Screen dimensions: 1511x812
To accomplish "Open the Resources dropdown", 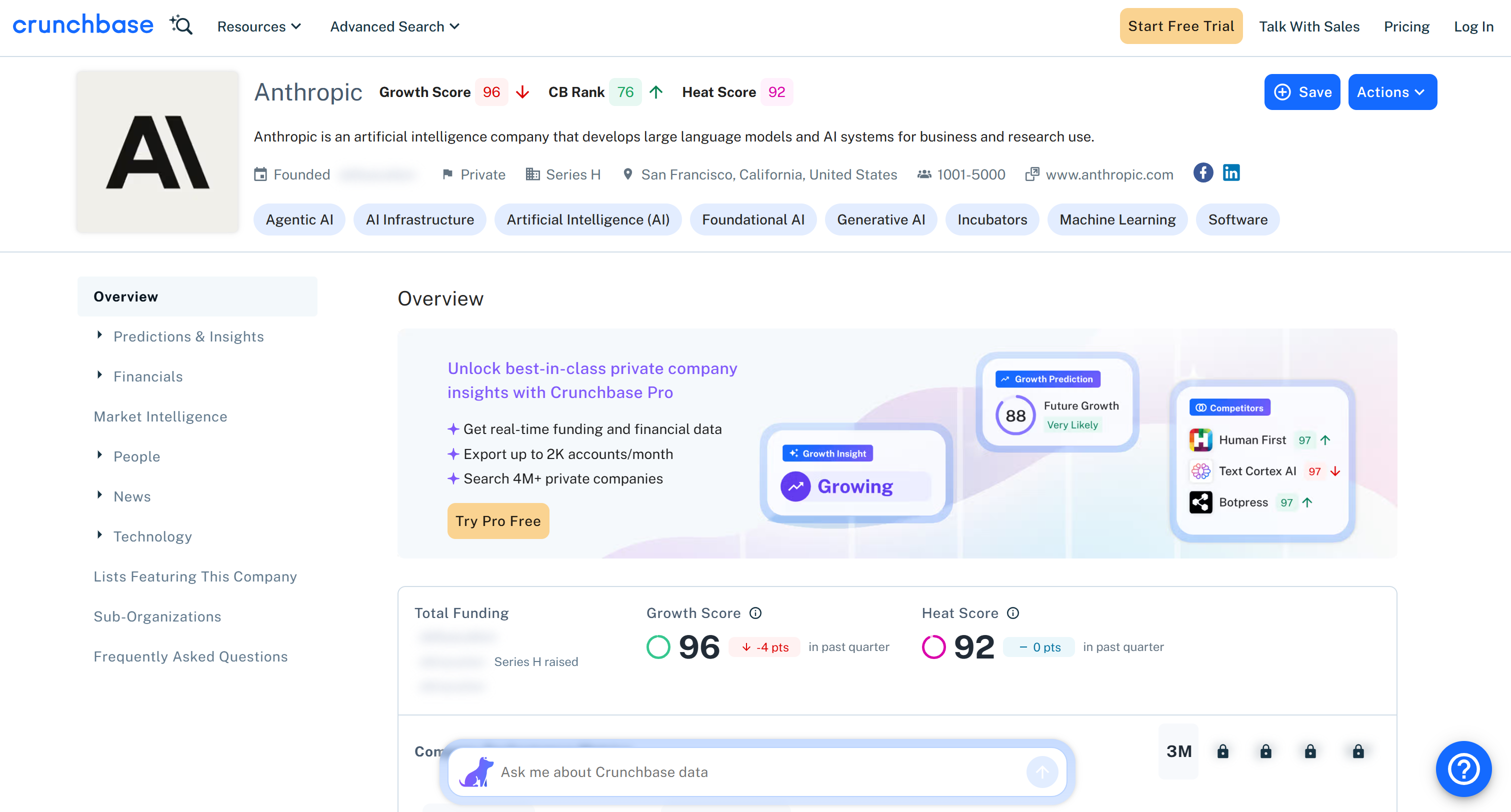I will [259, 26].
